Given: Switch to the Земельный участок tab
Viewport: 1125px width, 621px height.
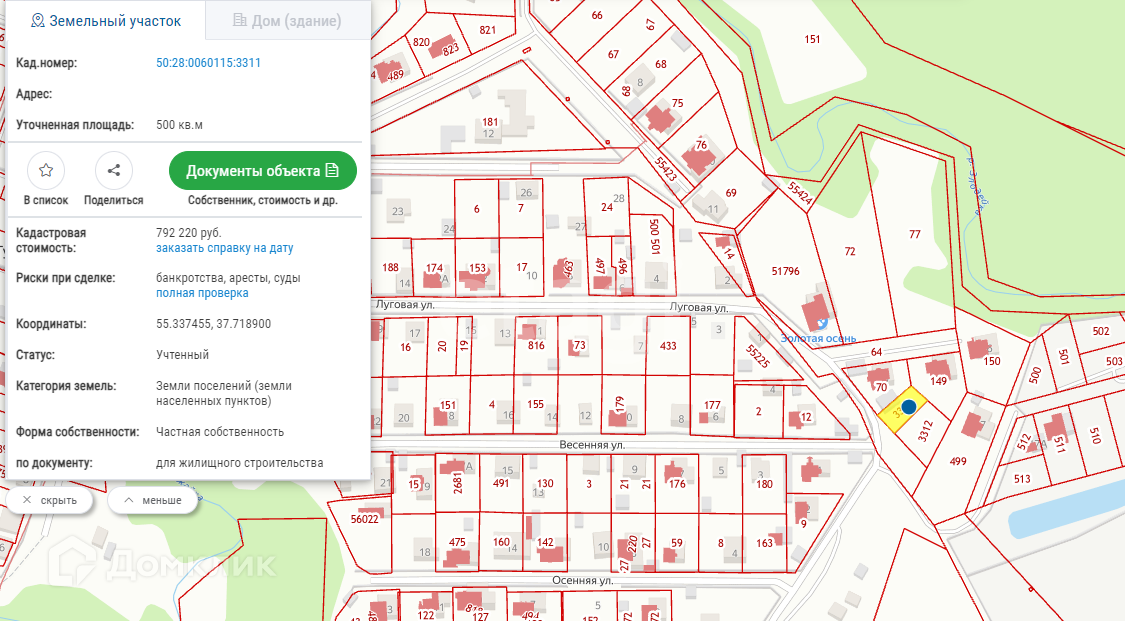Looking at the screenshot, I should coord(106,21).
